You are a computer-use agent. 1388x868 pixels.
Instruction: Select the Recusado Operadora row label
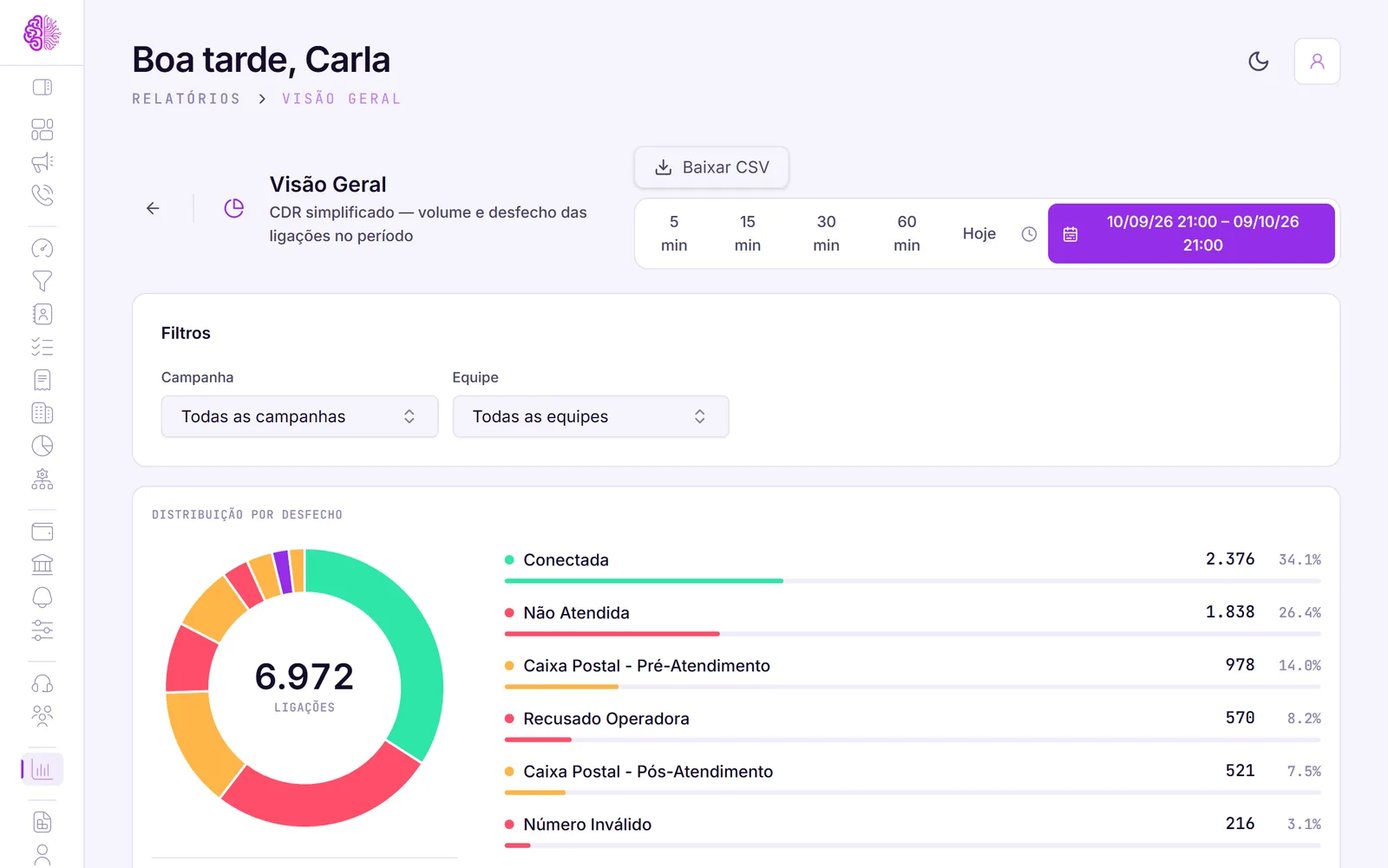[606, 719]
